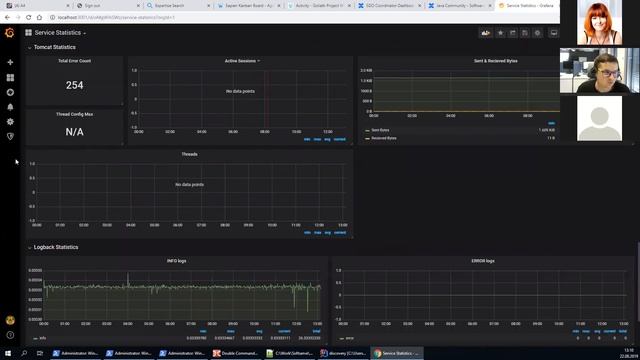Open the Server Admin shield icon

[10, 136]
